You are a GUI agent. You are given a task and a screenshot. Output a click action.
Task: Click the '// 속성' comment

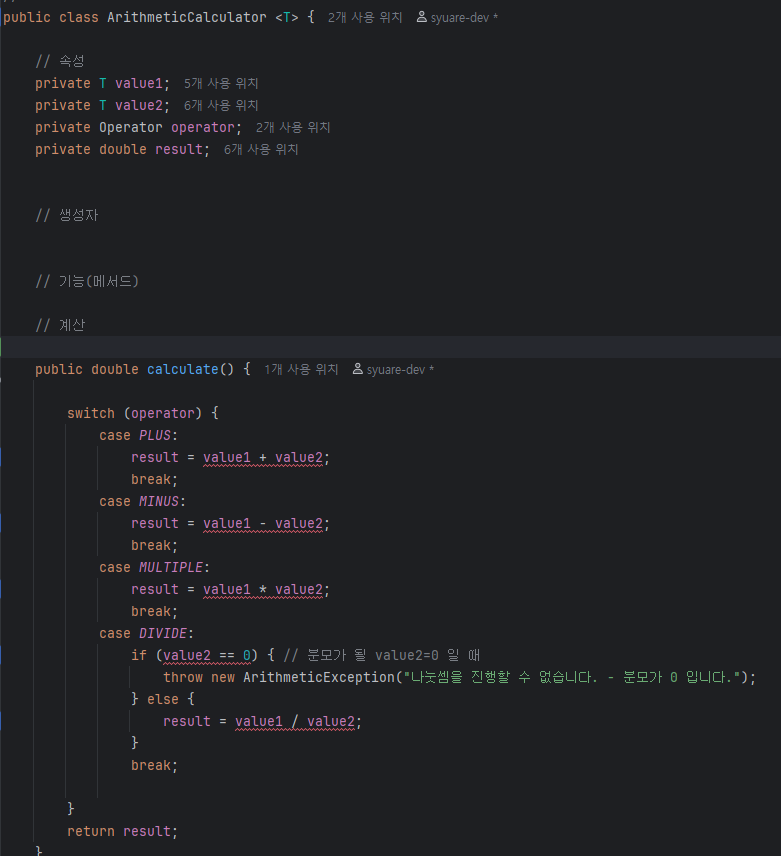[x=60, y=61]
